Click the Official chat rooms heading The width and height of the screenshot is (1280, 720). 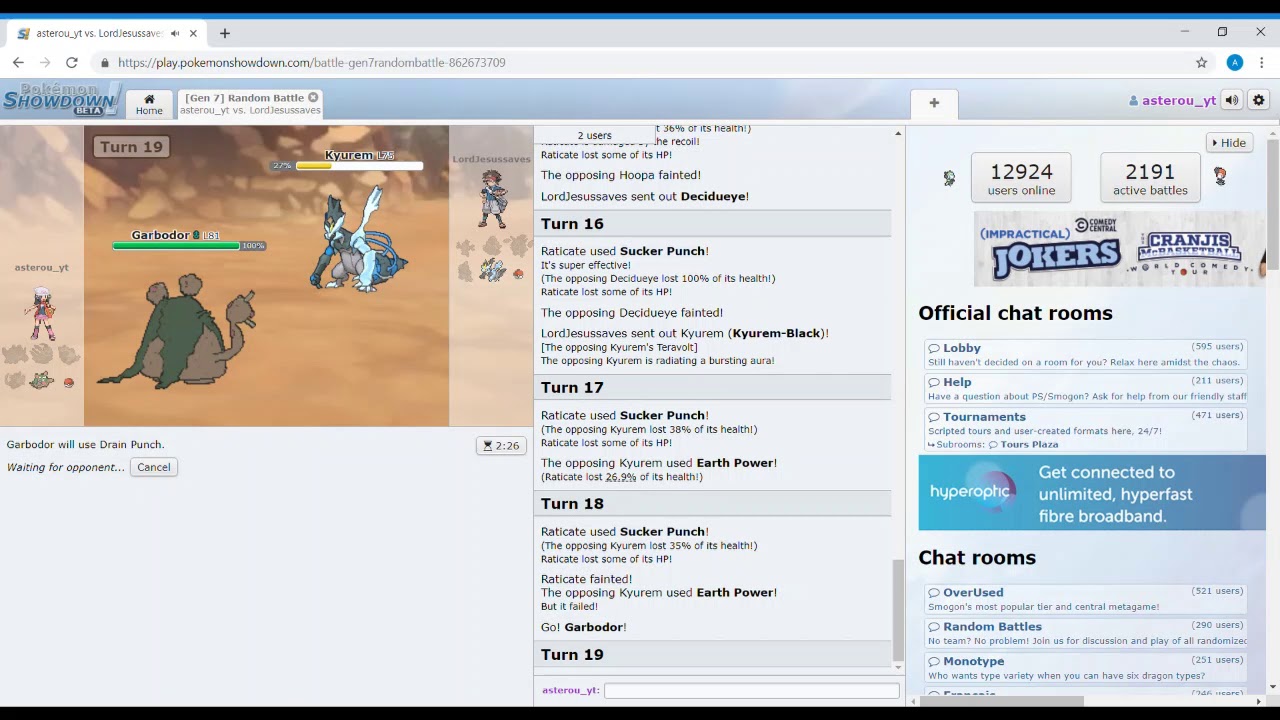pyautogui.click(x=1015, y=313)
